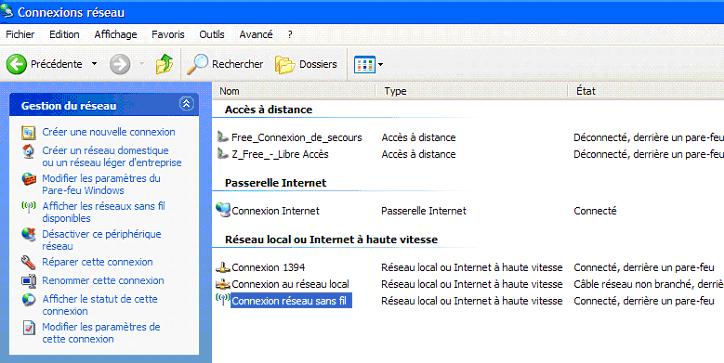This screenshot has height=363, width=724.
Task: Collapse the Gestion du réseau panel
Action: click(x=186, y=104)
